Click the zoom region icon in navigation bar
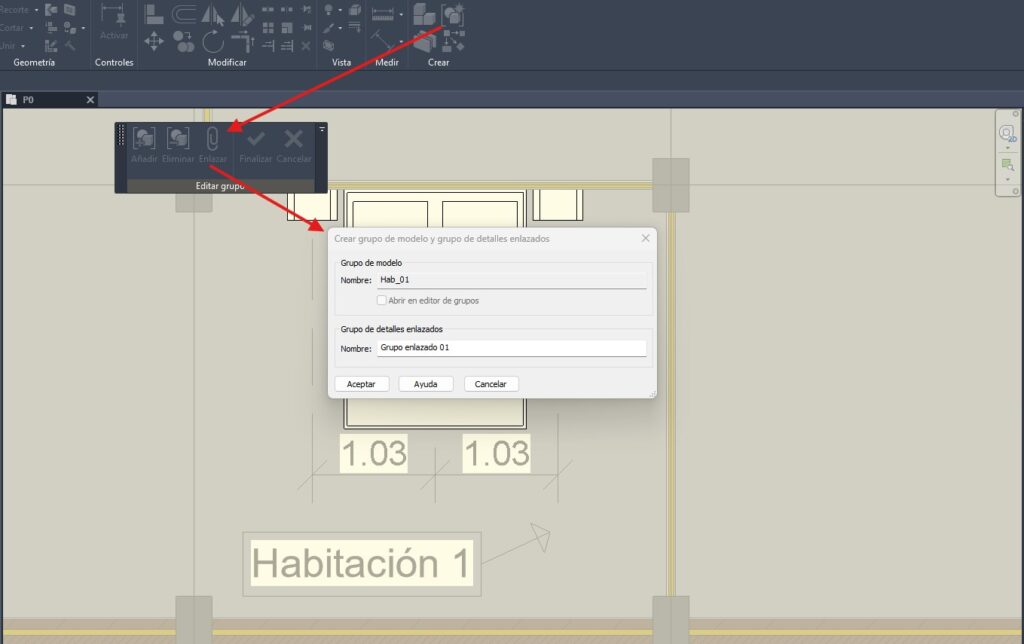 (x=1007, y=165)
